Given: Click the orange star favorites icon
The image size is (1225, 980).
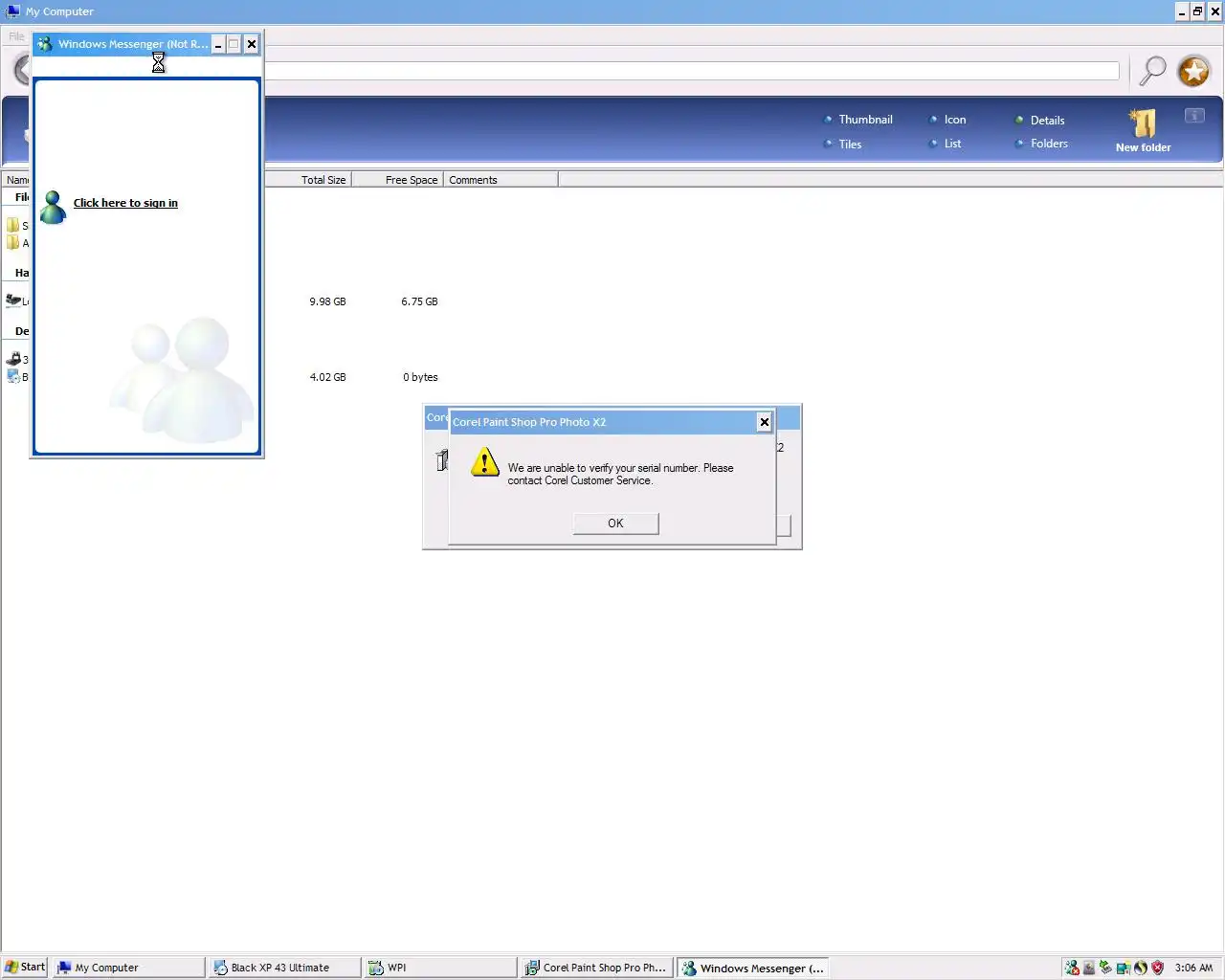Looking at the screenshot, I should [1193, 71].
